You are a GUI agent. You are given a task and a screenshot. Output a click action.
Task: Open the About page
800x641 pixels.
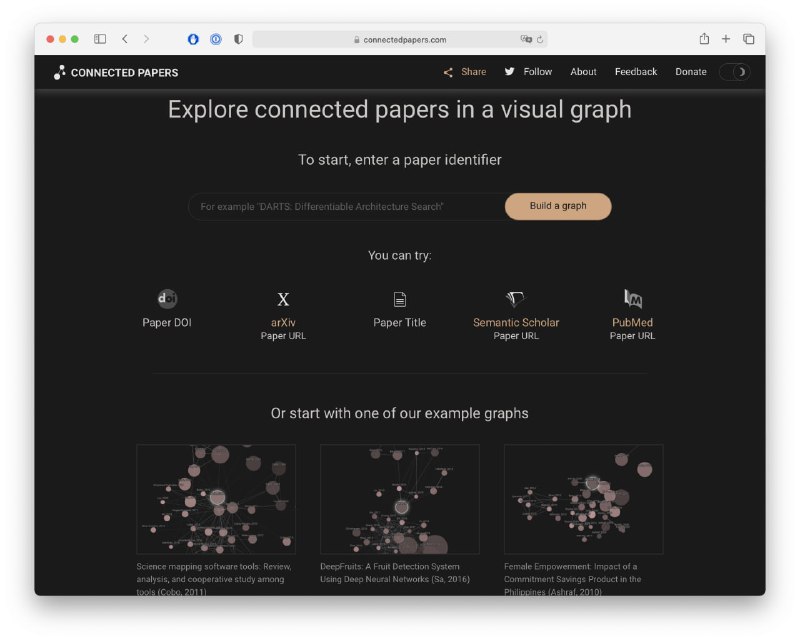click(583, 72)
